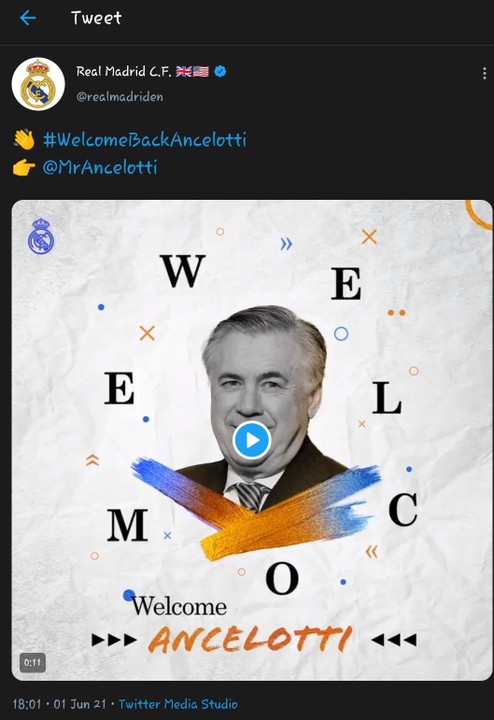Screen dimensions: 494x720
Task: Click the pointing hand emoji
Action: click(24, 168)
